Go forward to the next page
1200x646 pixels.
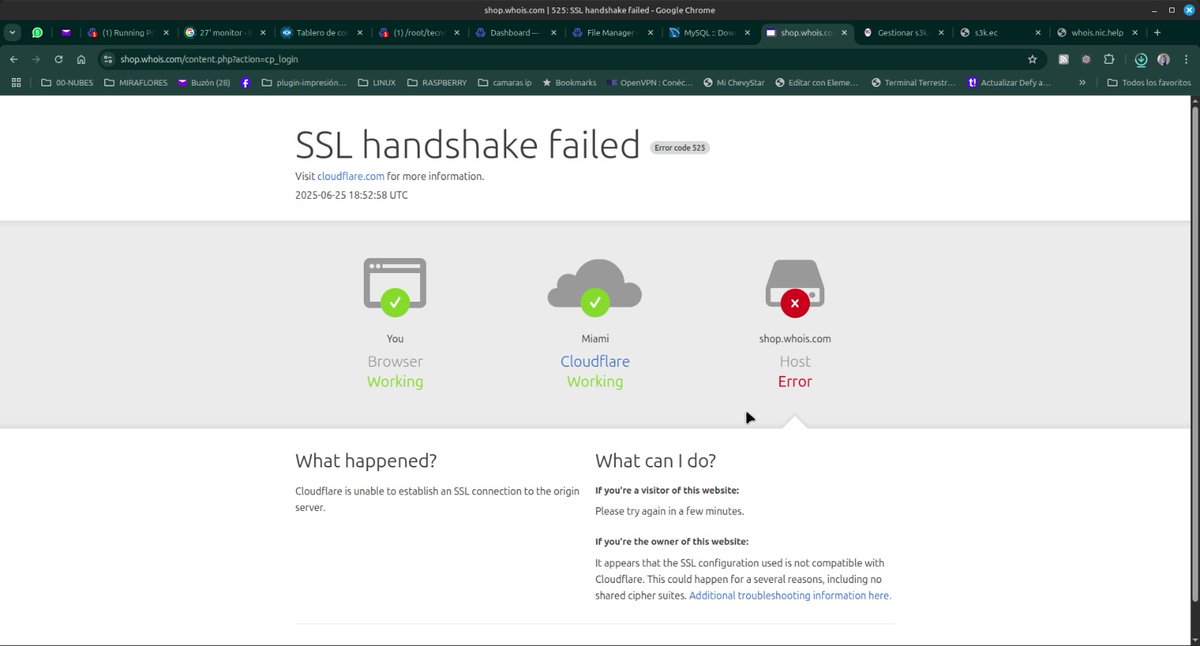pyautogui.click(x=36, y=59)
